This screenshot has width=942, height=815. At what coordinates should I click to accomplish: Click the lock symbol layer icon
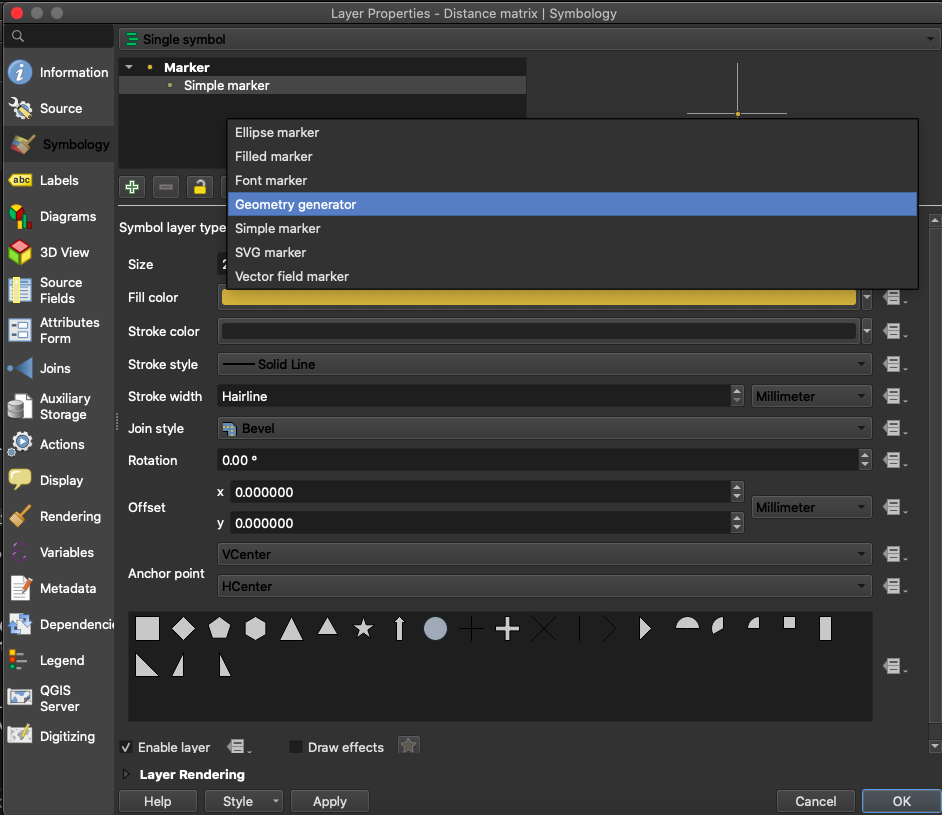[x=200, y=187]
